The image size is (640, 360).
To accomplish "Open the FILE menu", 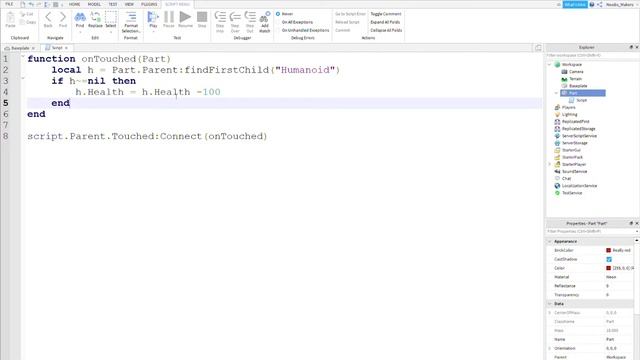I will coord(9,4).
